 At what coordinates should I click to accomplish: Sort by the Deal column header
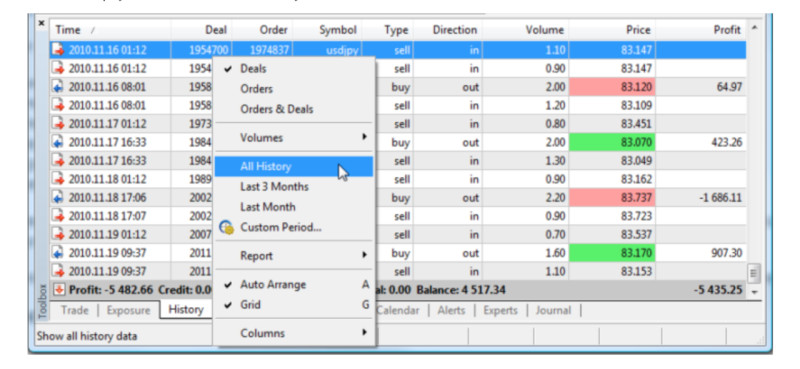coord(202,30)
